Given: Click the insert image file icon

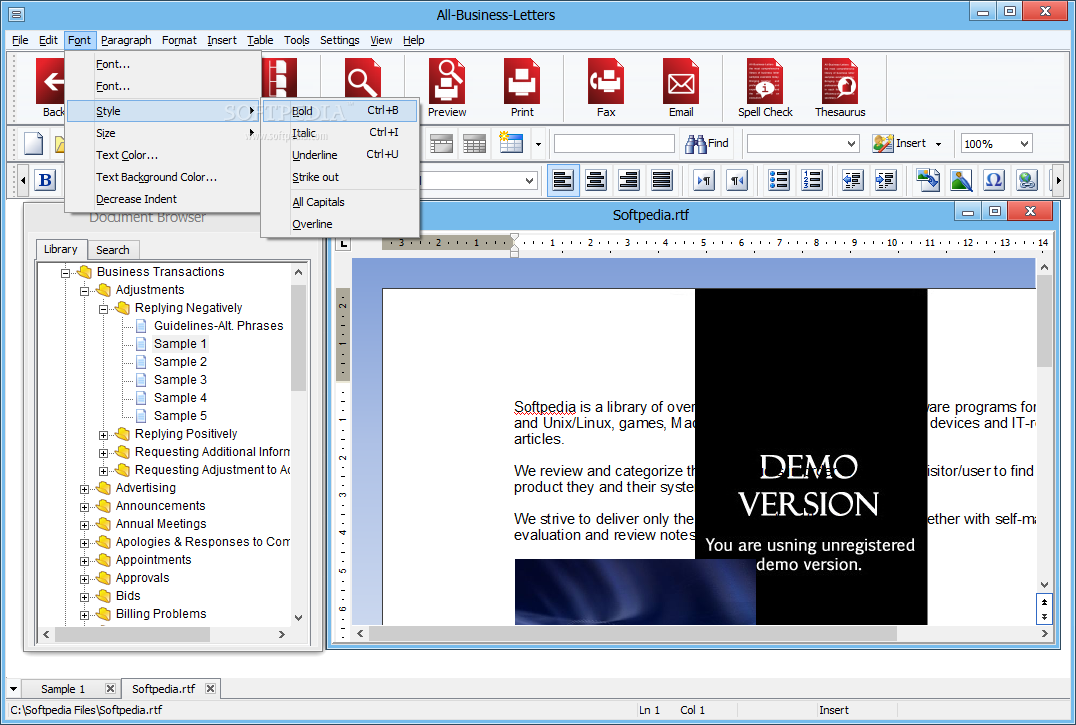Looking at the screenshot, I should [x=928, y=180].
